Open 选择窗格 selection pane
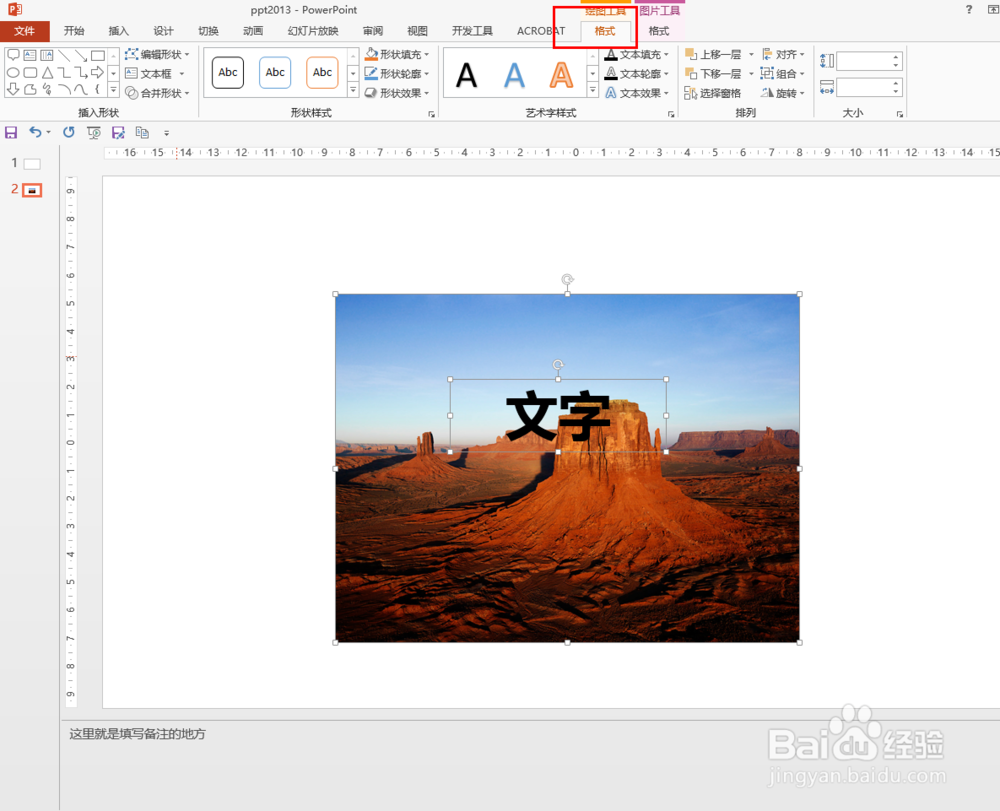The height and width of the screenshot is (811, 1000). [713, 93]
